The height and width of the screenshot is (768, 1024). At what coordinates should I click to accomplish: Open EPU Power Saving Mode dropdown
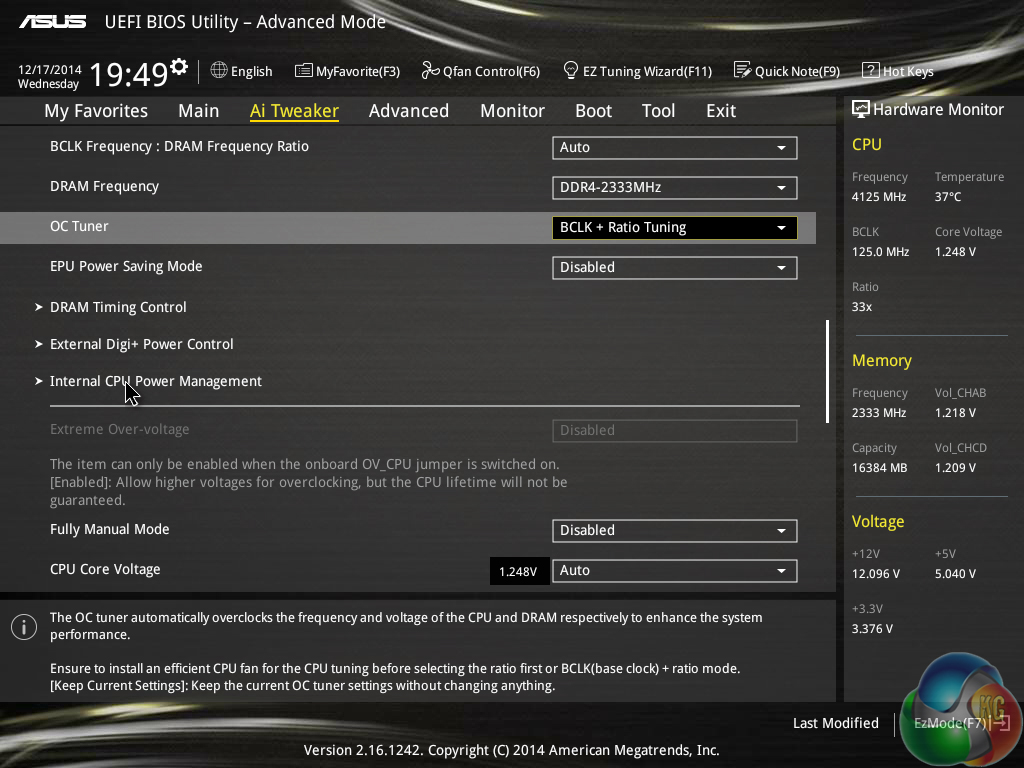(x=674, y=267)
